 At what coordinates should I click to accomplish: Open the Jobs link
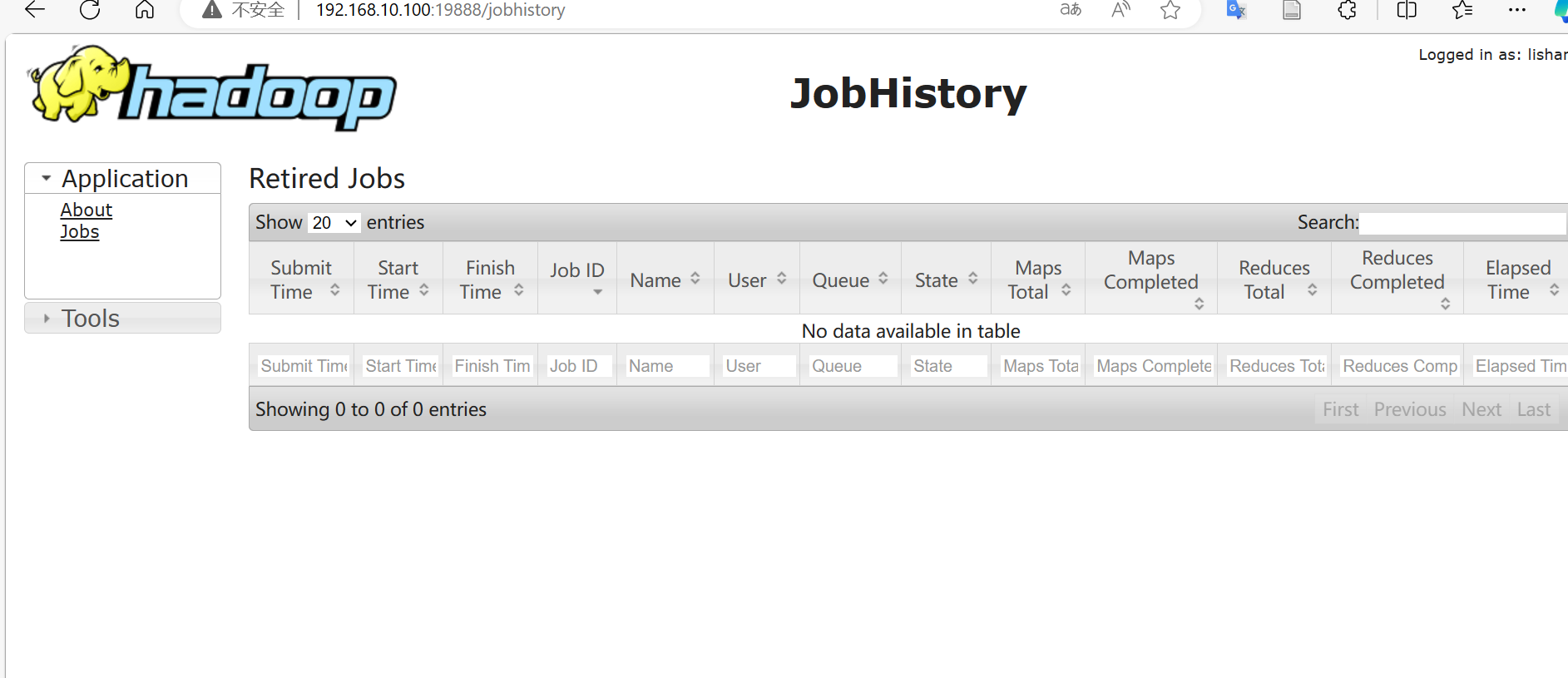(x=79, y=231)
